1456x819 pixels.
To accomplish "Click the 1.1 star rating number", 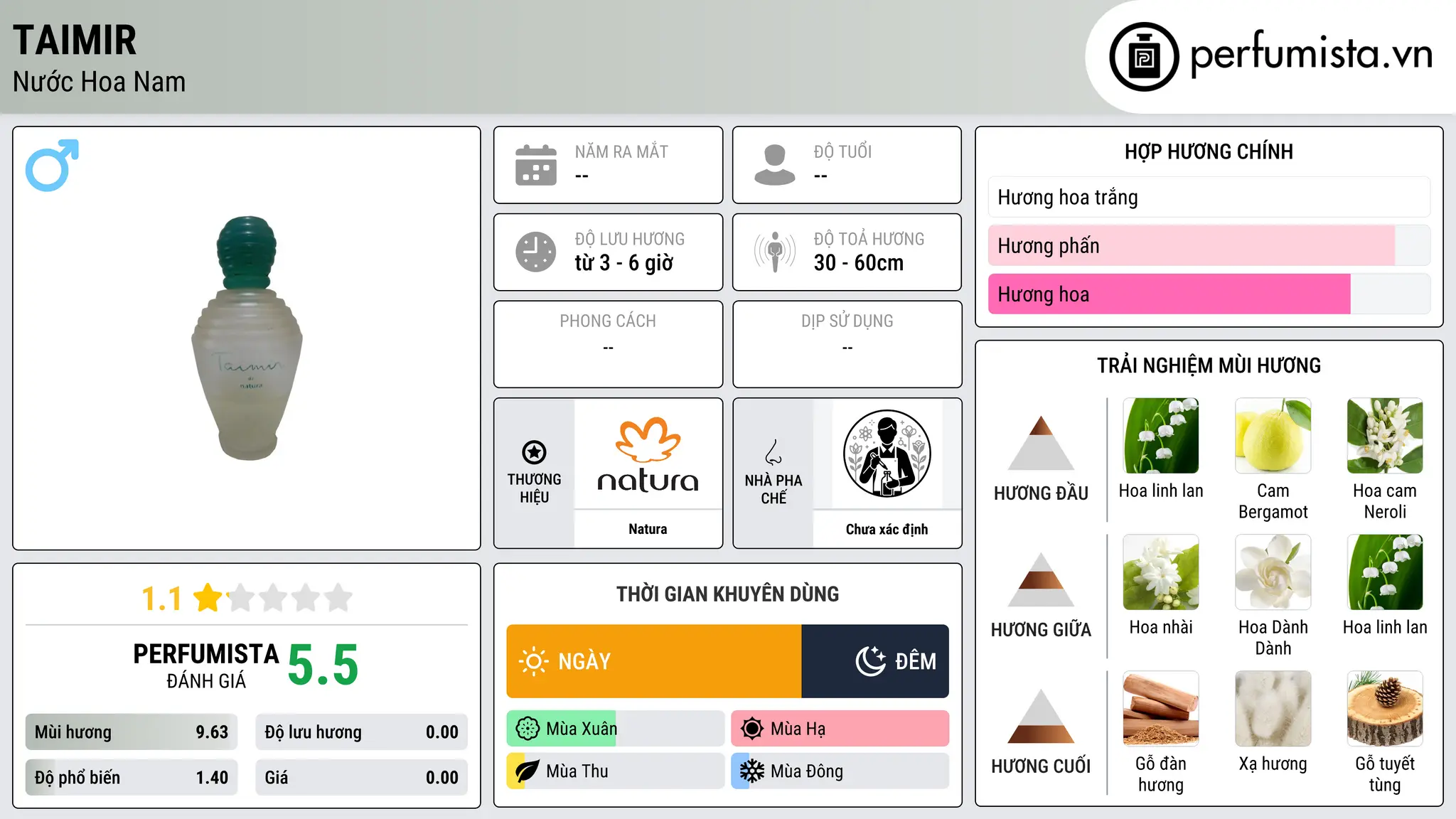I will click(162, 599).
